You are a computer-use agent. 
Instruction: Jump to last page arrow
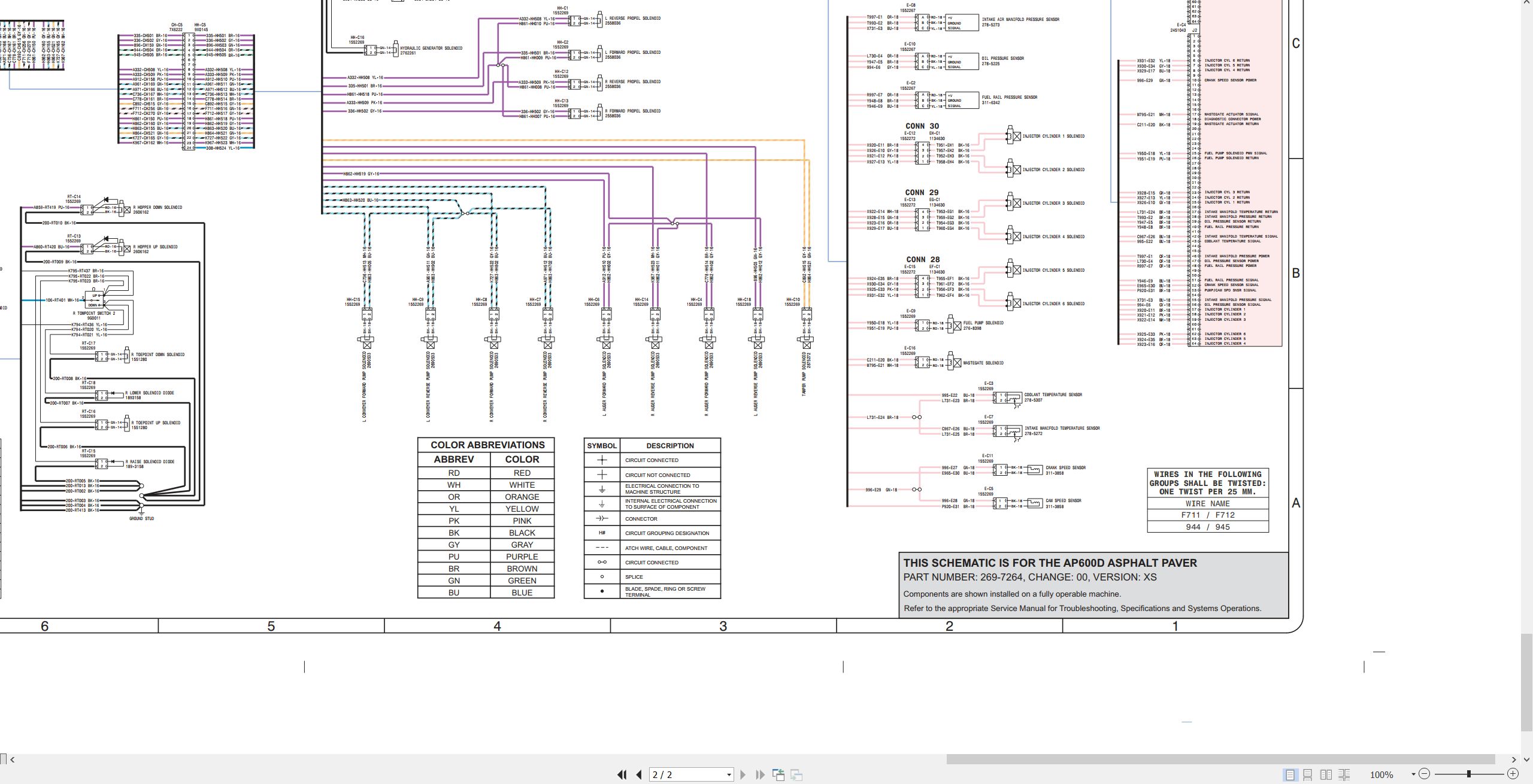coord(761,774)
